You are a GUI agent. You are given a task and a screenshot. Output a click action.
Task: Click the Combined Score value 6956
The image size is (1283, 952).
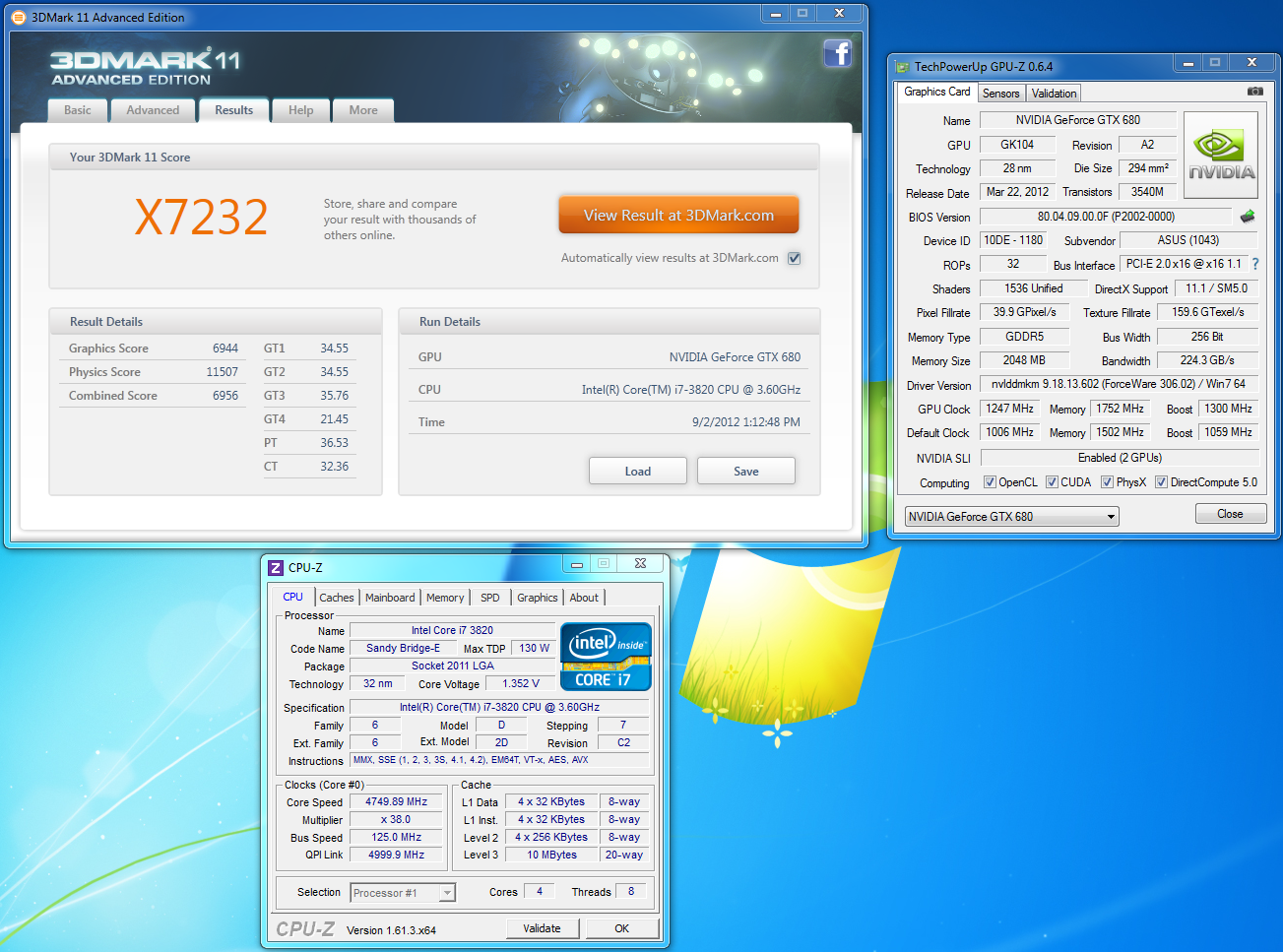point(225,396)
